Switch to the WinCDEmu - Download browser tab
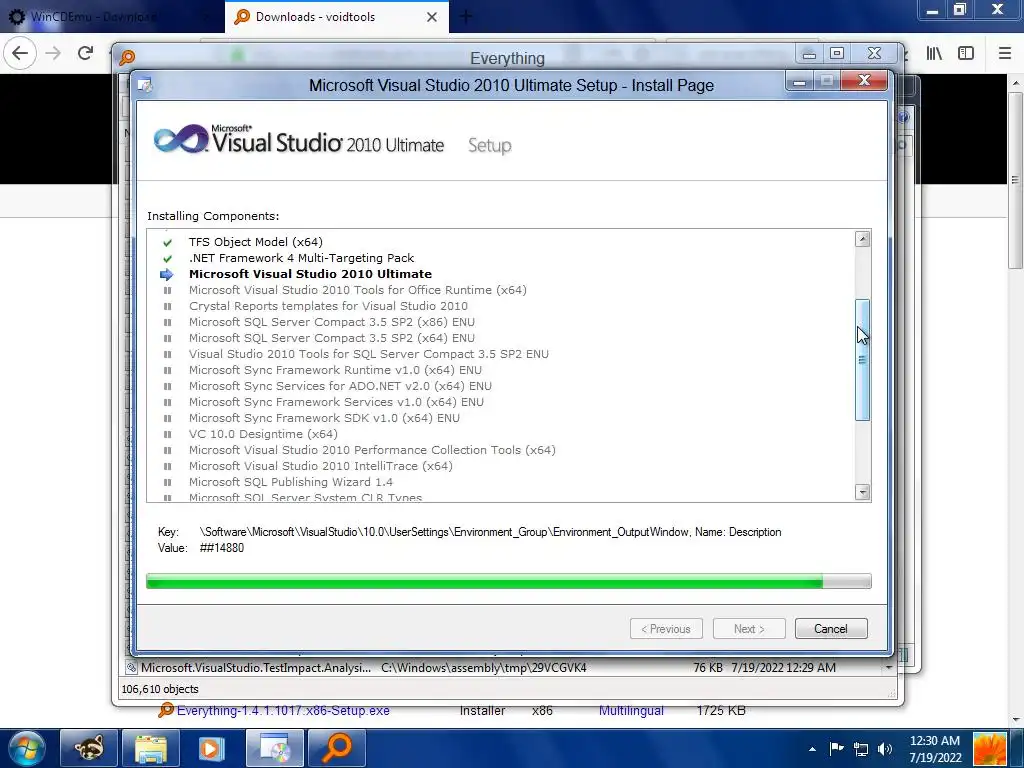This screenshot has width=1024, height=768. tap(93, 17)
